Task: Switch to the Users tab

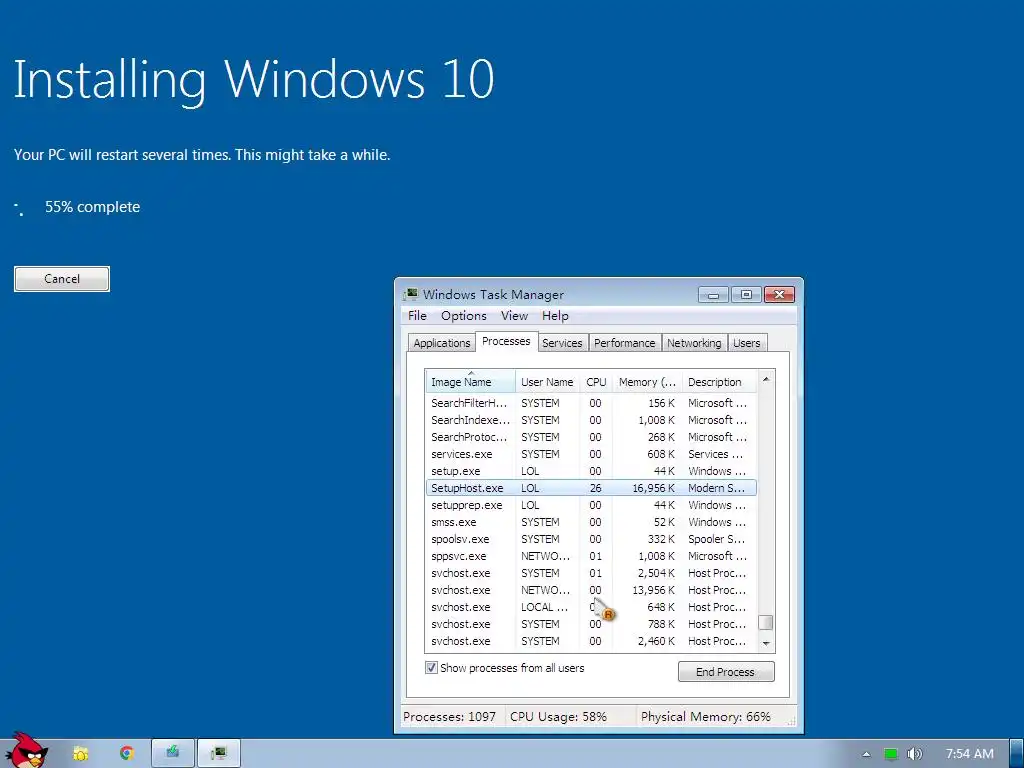Action: pos(746,343)
